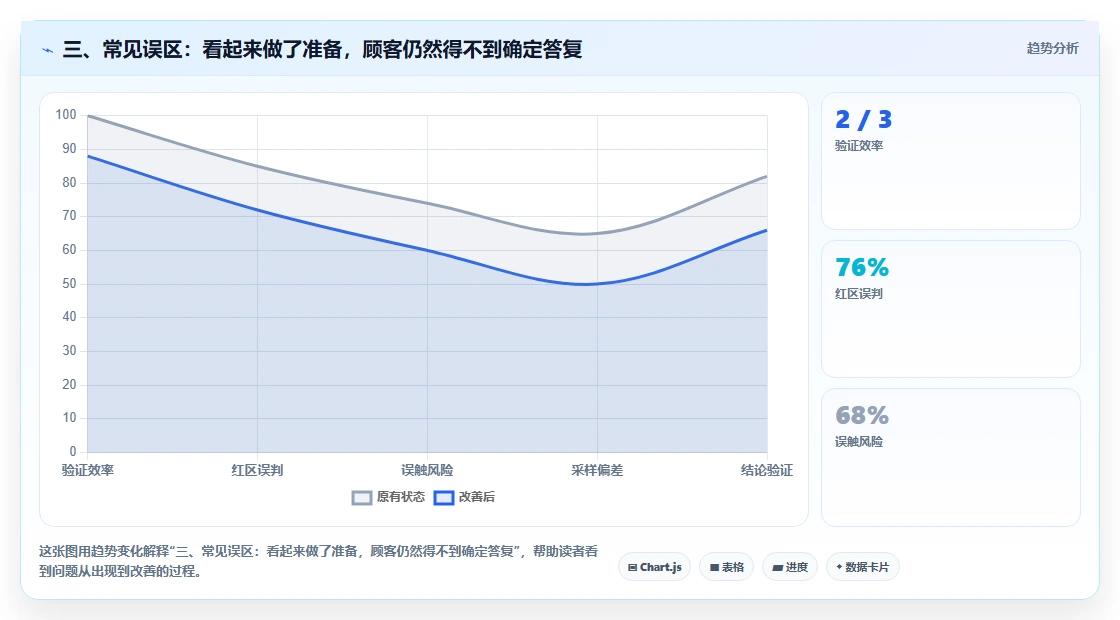
Task: Toggle the 改善后 legend swatch
Action: (444, 498)
